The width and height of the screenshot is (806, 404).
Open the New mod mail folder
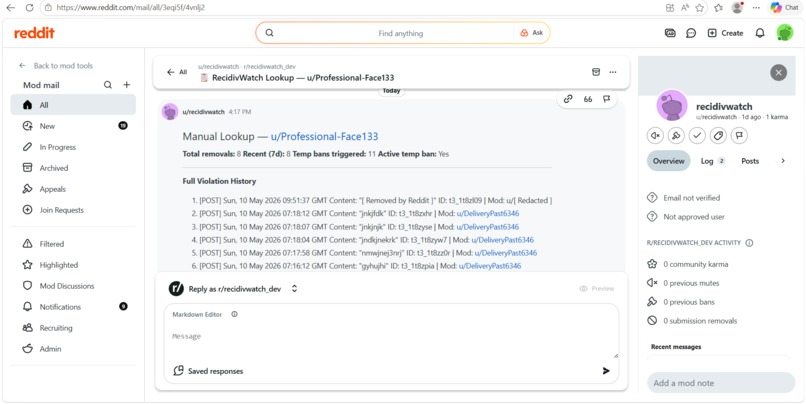73,126
